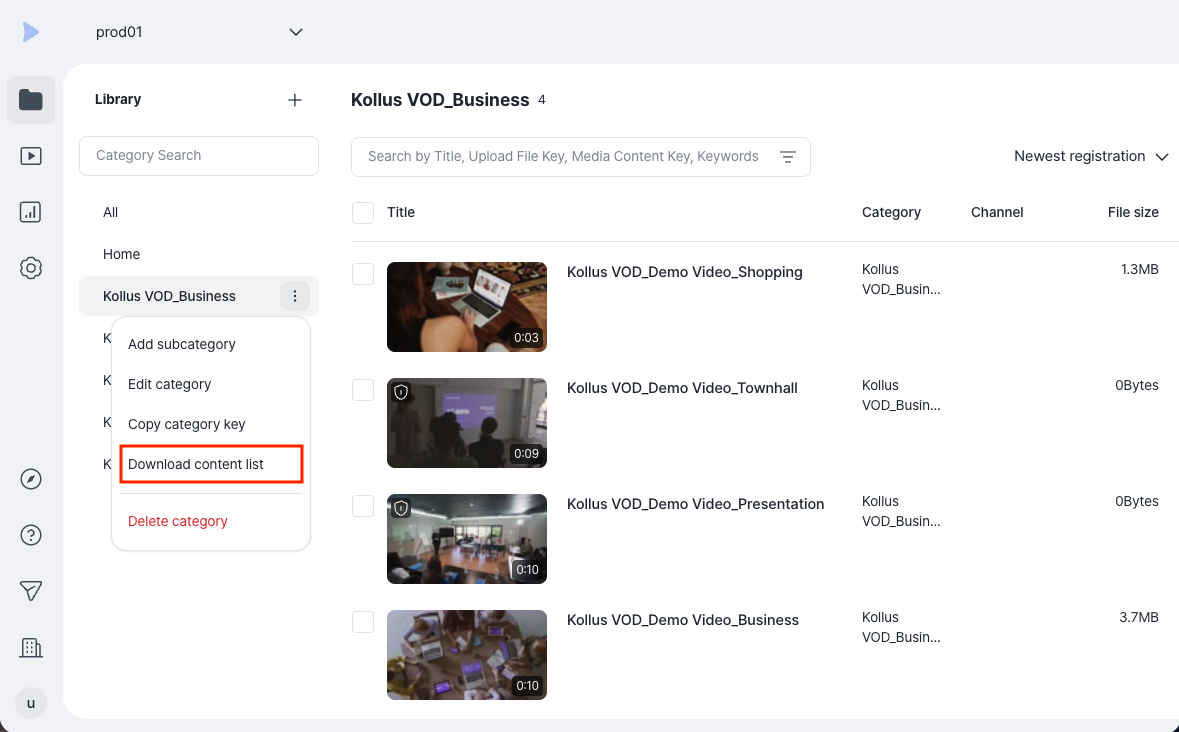Viewport: 1179px width, 732px height.
Task: Add a new category with plus icon
Action: coord(295,100)
